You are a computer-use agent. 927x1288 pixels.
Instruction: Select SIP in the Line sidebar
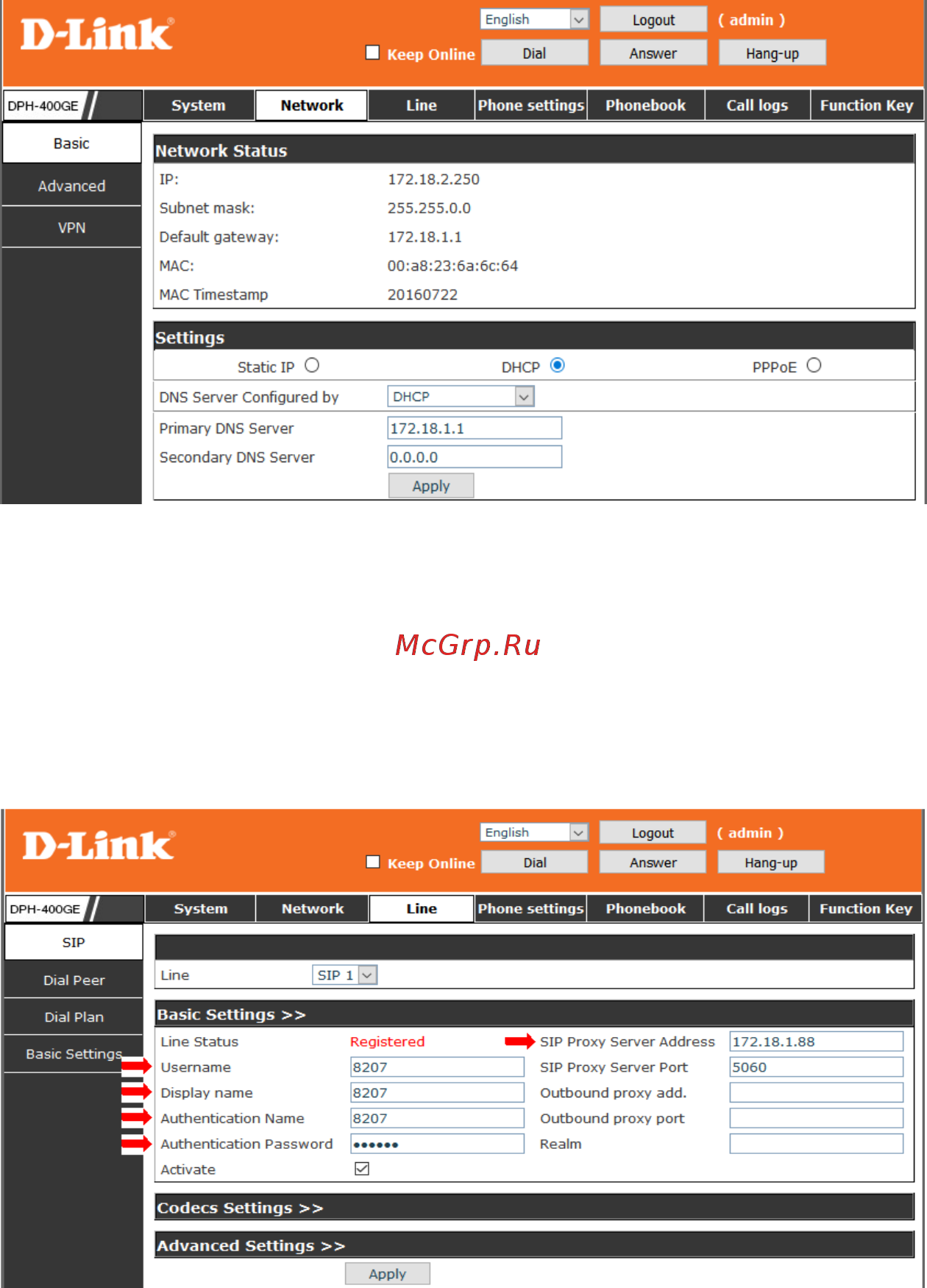point(74,942)
